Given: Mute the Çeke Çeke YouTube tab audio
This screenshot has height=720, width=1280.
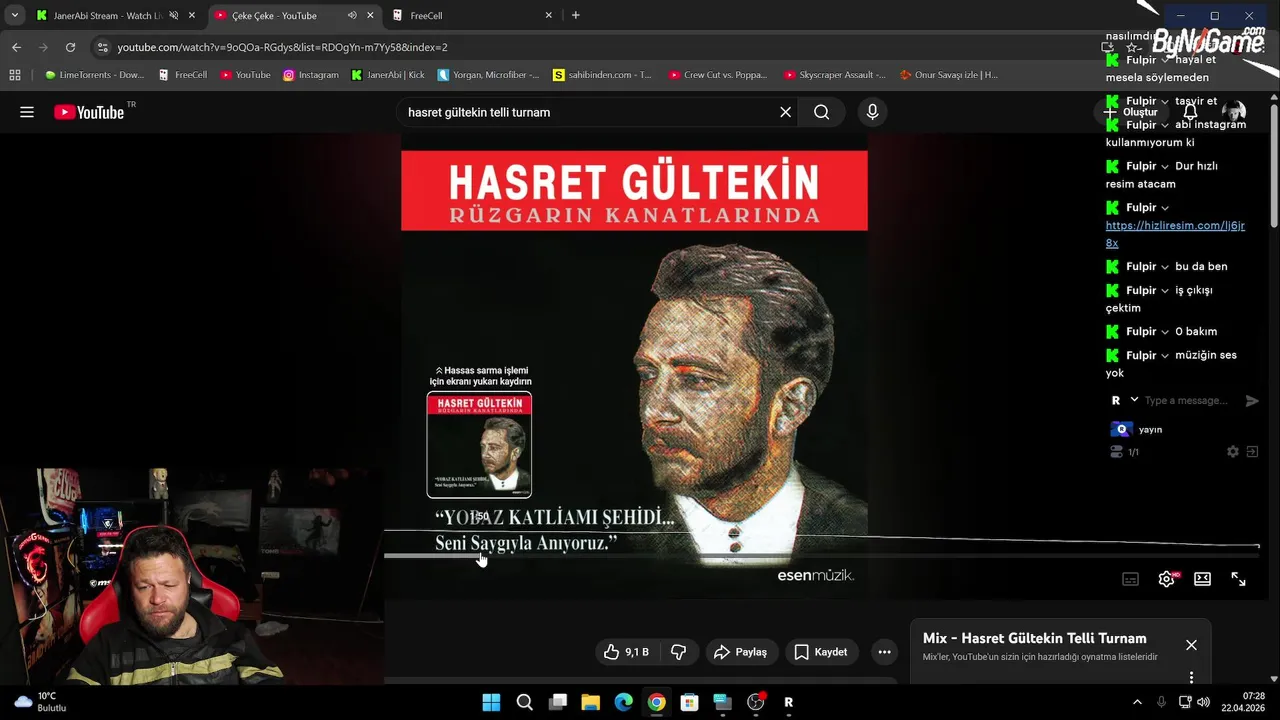Looking at the screenshot, I should (x=352, y=15).
